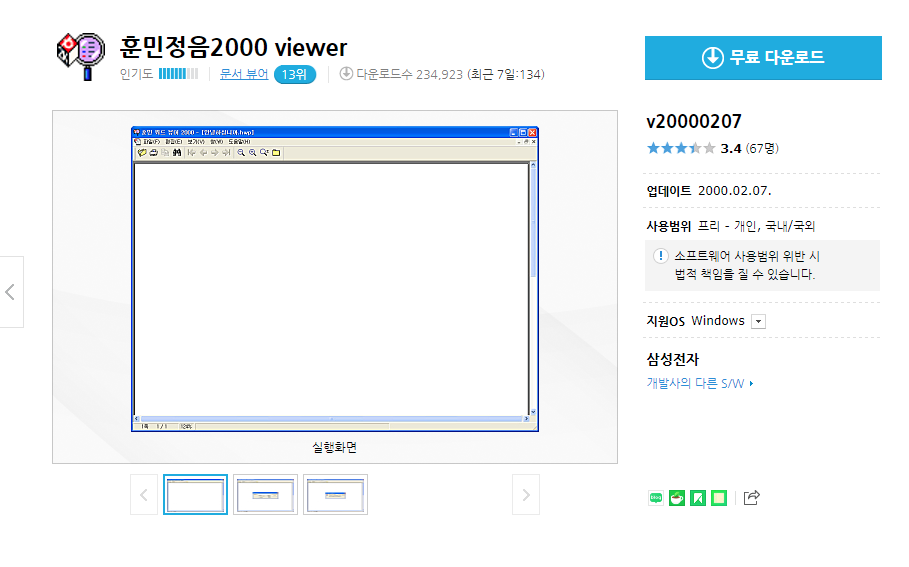Click vertical scrollbar in viewer screenshot

pyautogui.click(x=533, y=289)
